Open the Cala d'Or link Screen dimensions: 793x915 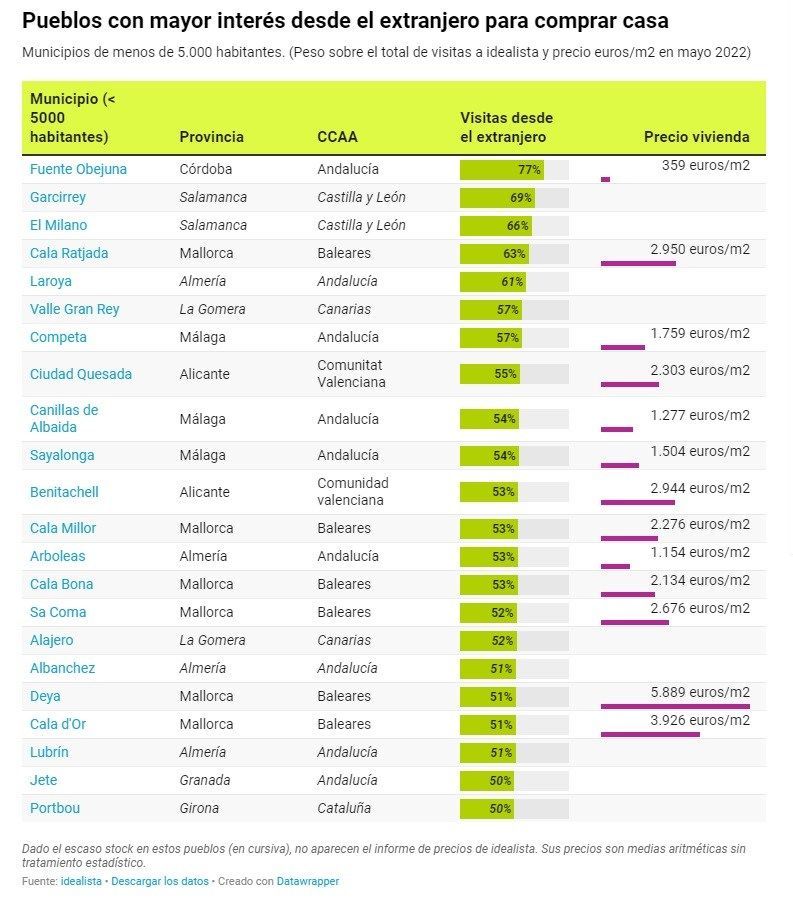pos(58,724)
